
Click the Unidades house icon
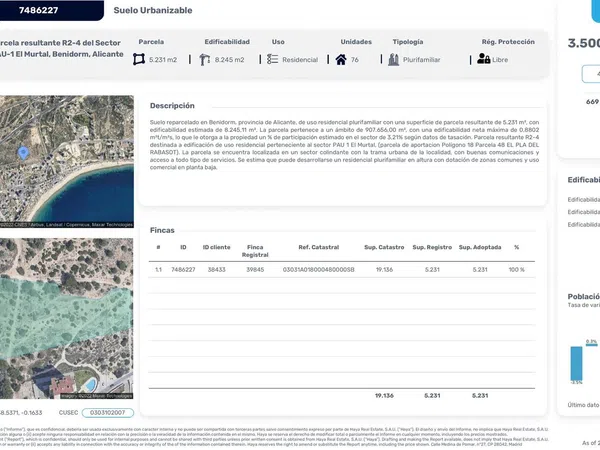341,60
